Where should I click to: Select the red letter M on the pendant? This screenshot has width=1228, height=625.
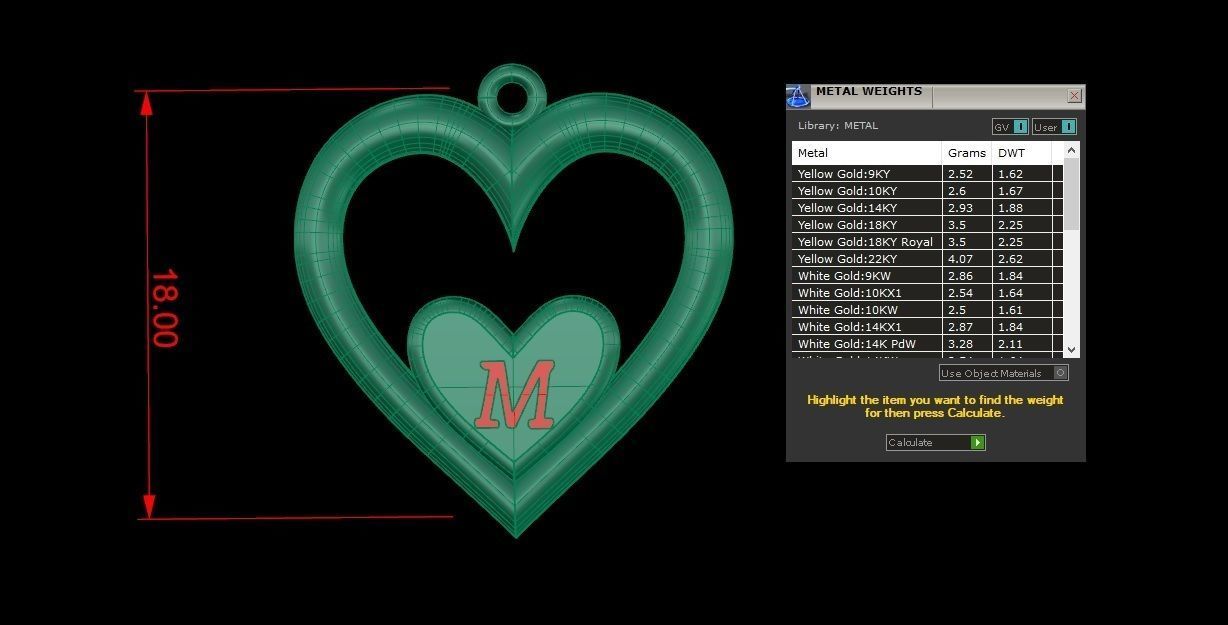(515, 395)
